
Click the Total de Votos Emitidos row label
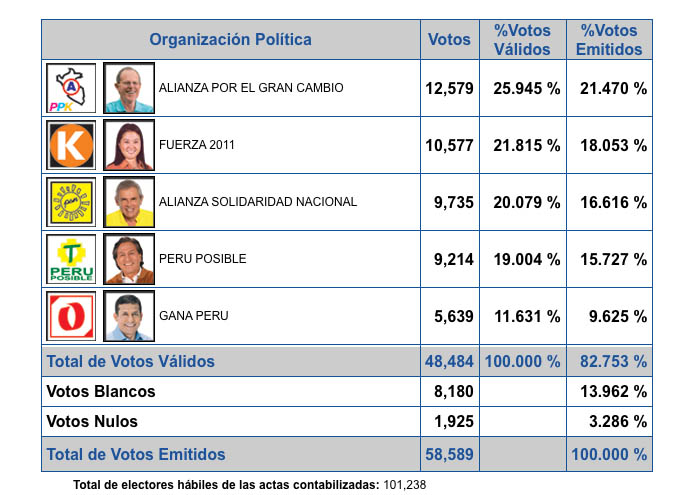coord(136,454)
